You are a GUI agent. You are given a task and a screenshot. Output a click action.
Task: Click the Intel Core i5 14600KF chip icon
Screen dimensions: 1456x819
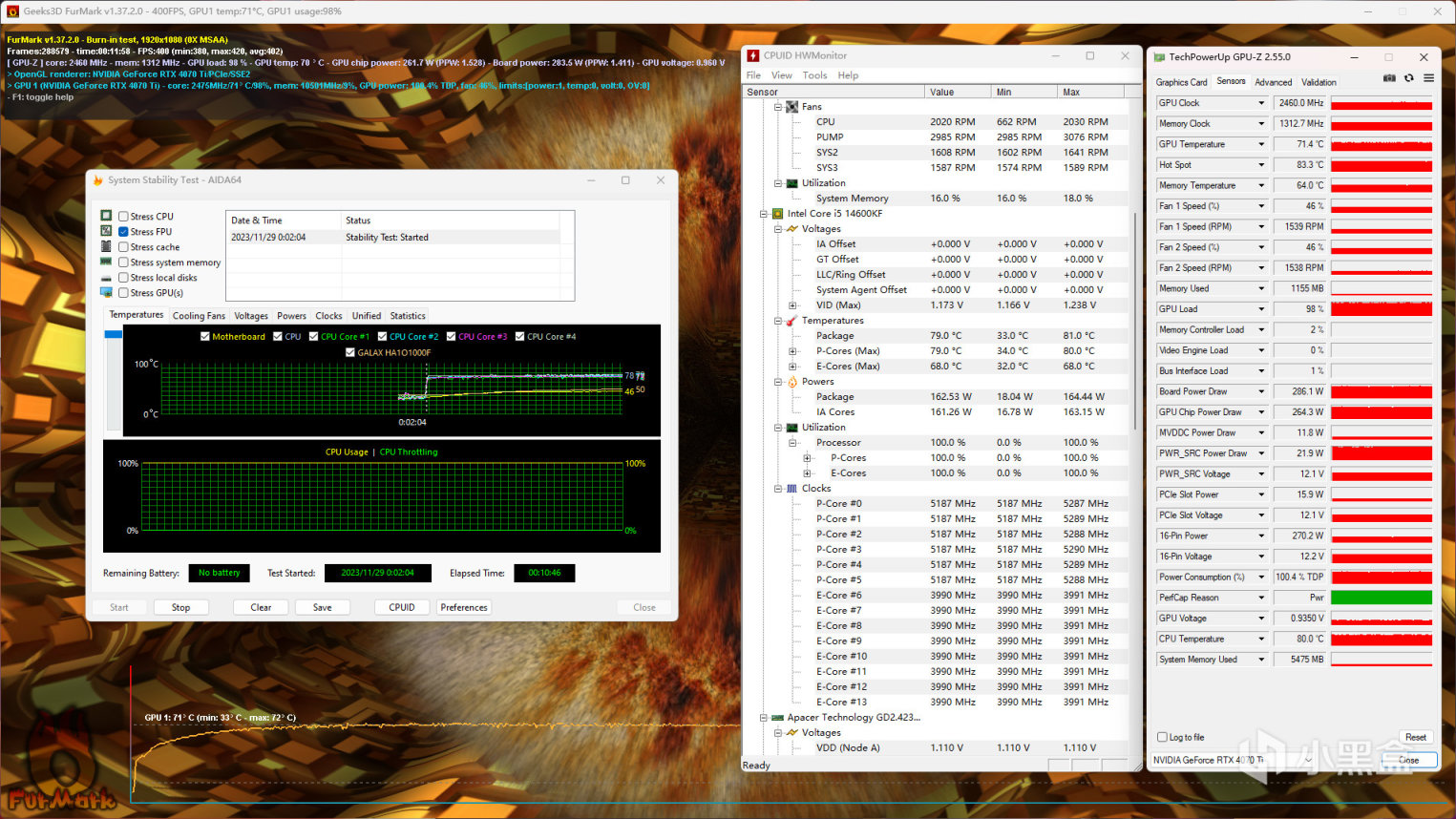coord(777,214)
